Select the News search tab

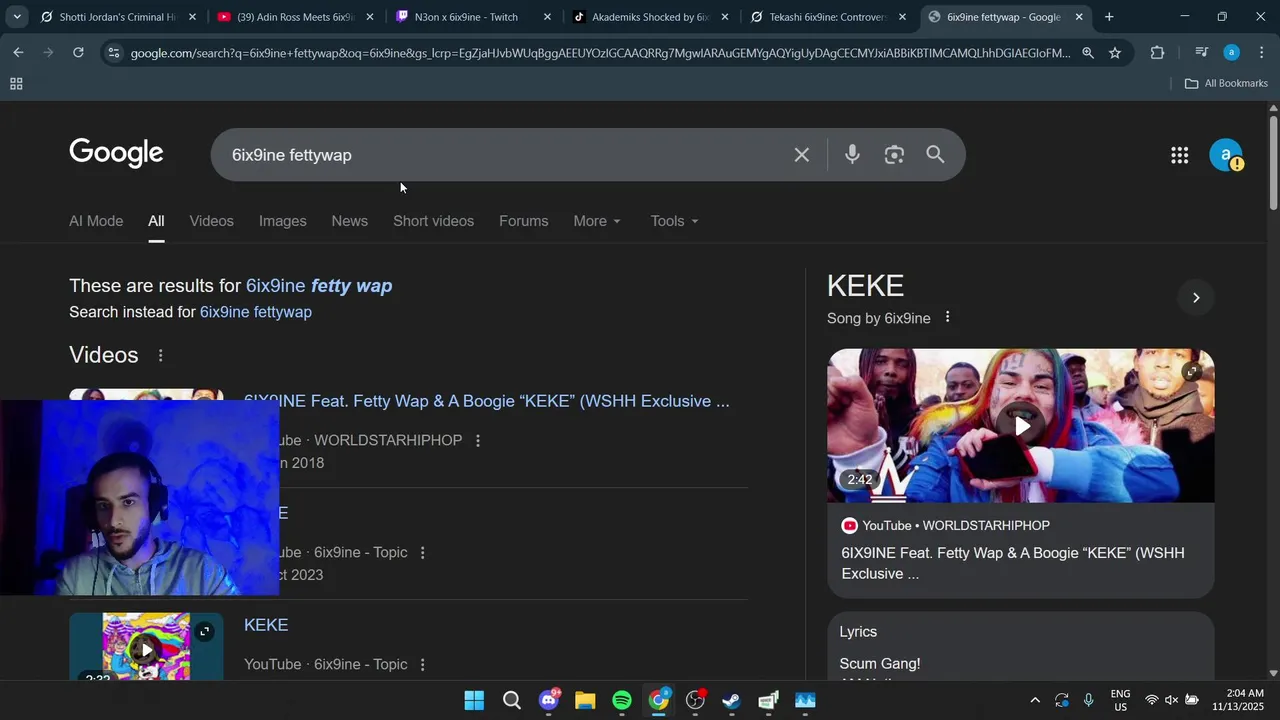click(x=350, y=221)
